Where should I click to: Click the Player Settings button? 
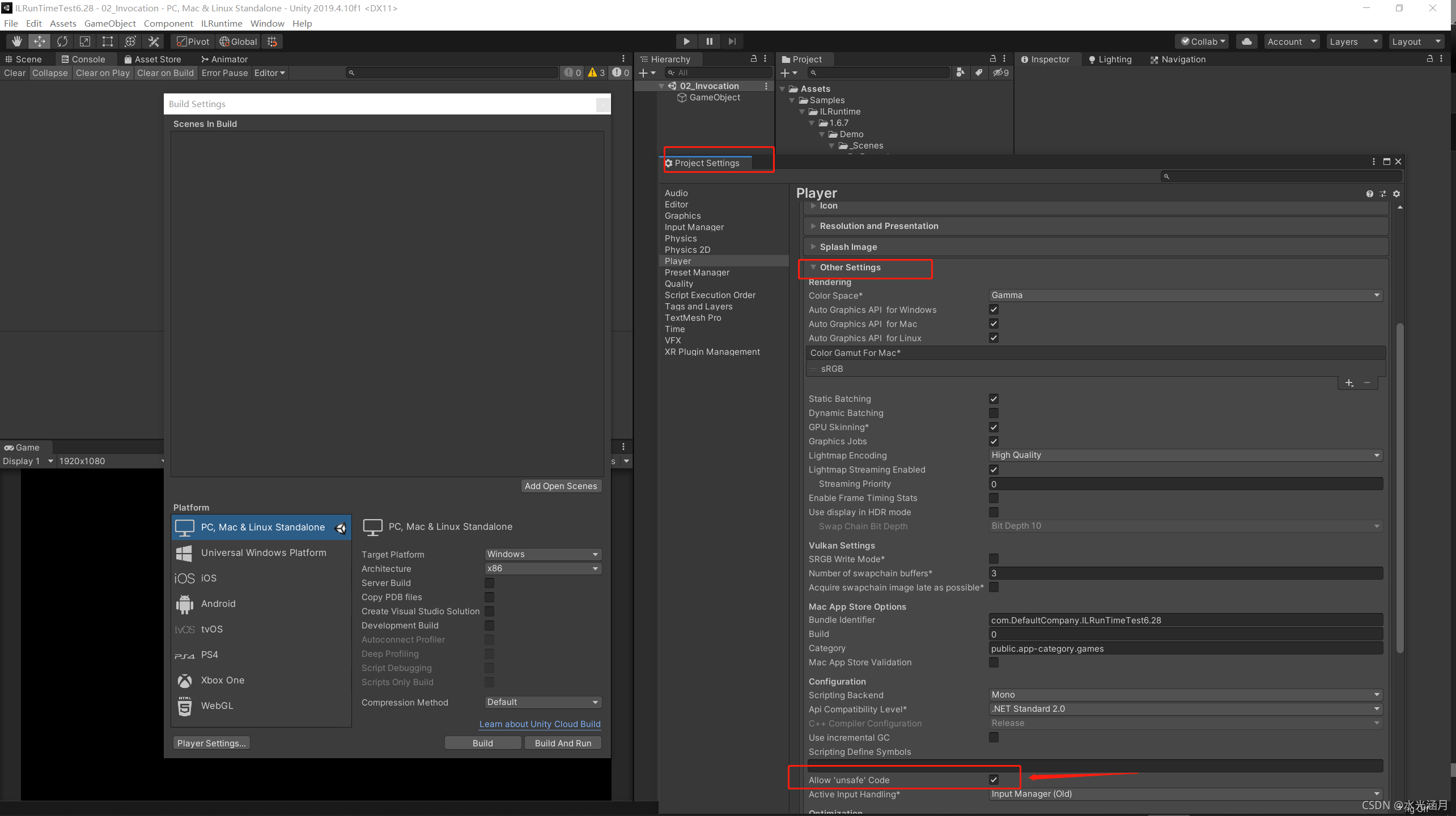[x=211, y=742]
